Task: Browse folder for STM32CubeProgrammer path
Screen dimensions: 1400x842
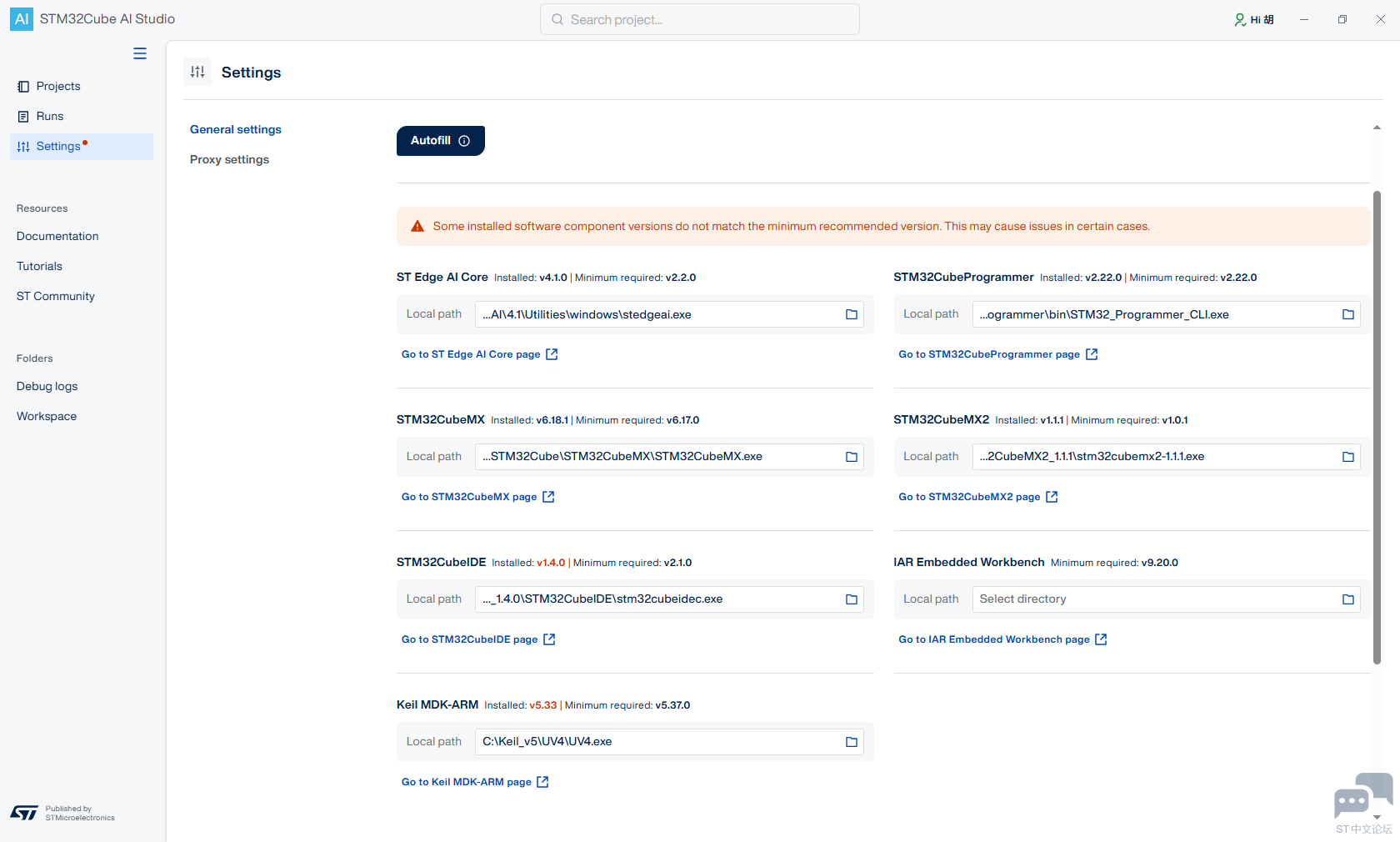Action: coord(1348,314)
